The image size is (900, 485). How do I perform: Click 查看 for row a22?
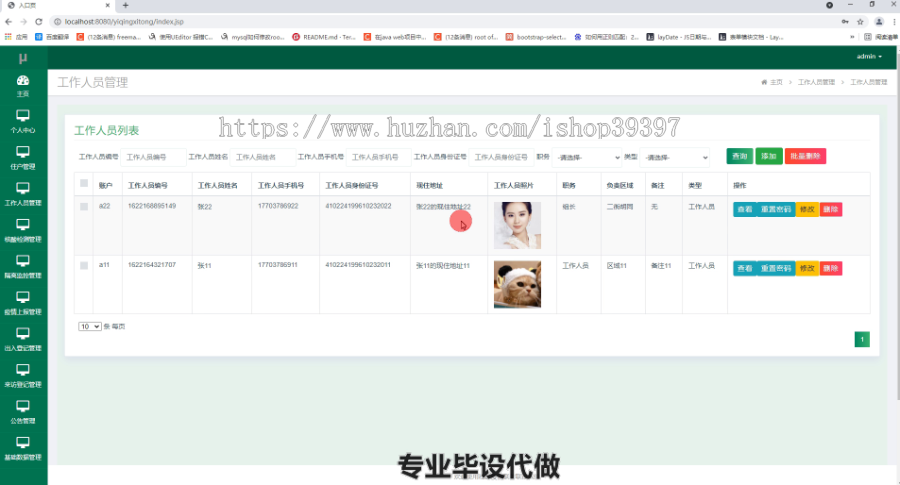tap(744, 209)
